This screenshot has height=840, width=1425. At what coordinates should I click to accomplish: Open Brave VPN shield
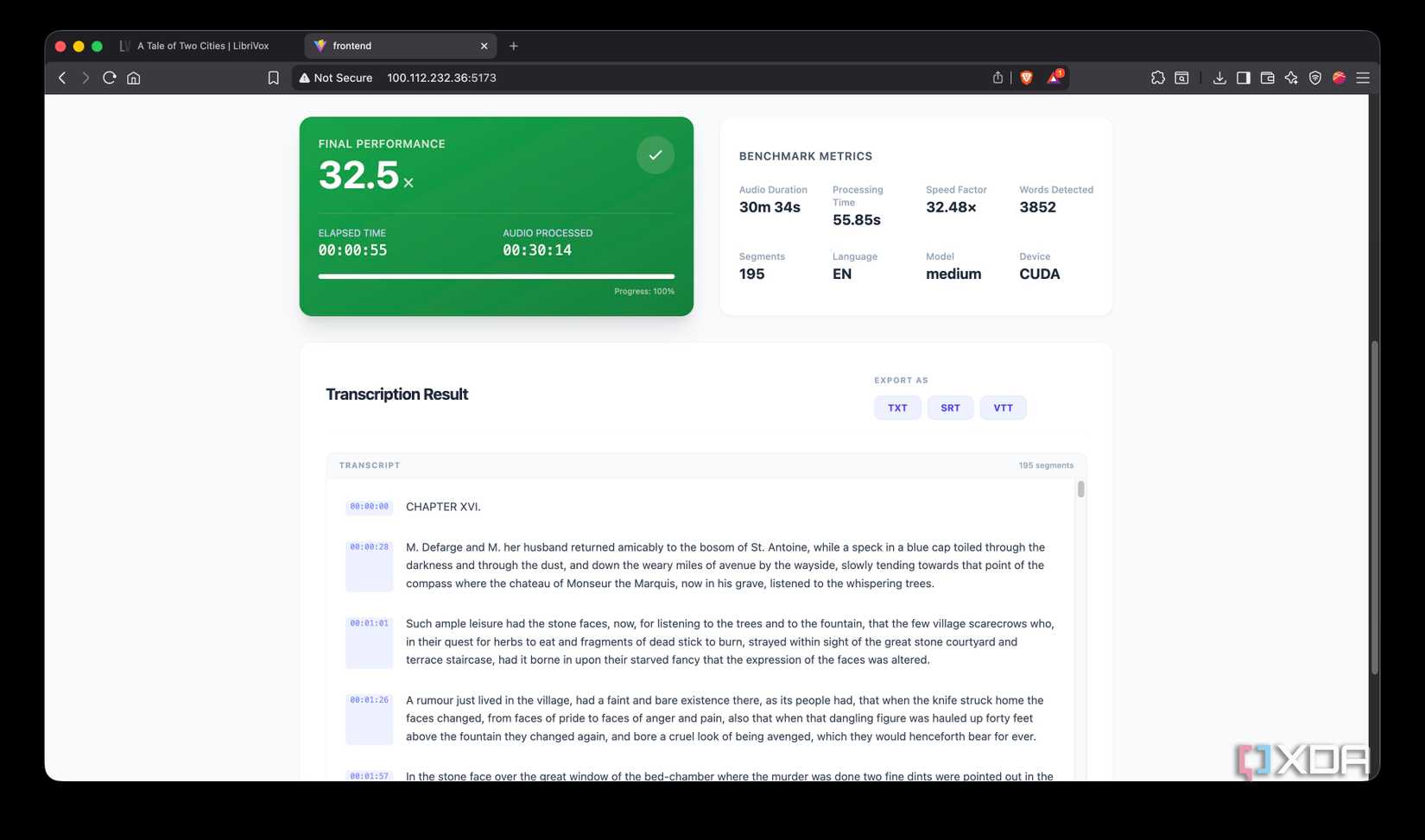click(x=1314, y=78)
